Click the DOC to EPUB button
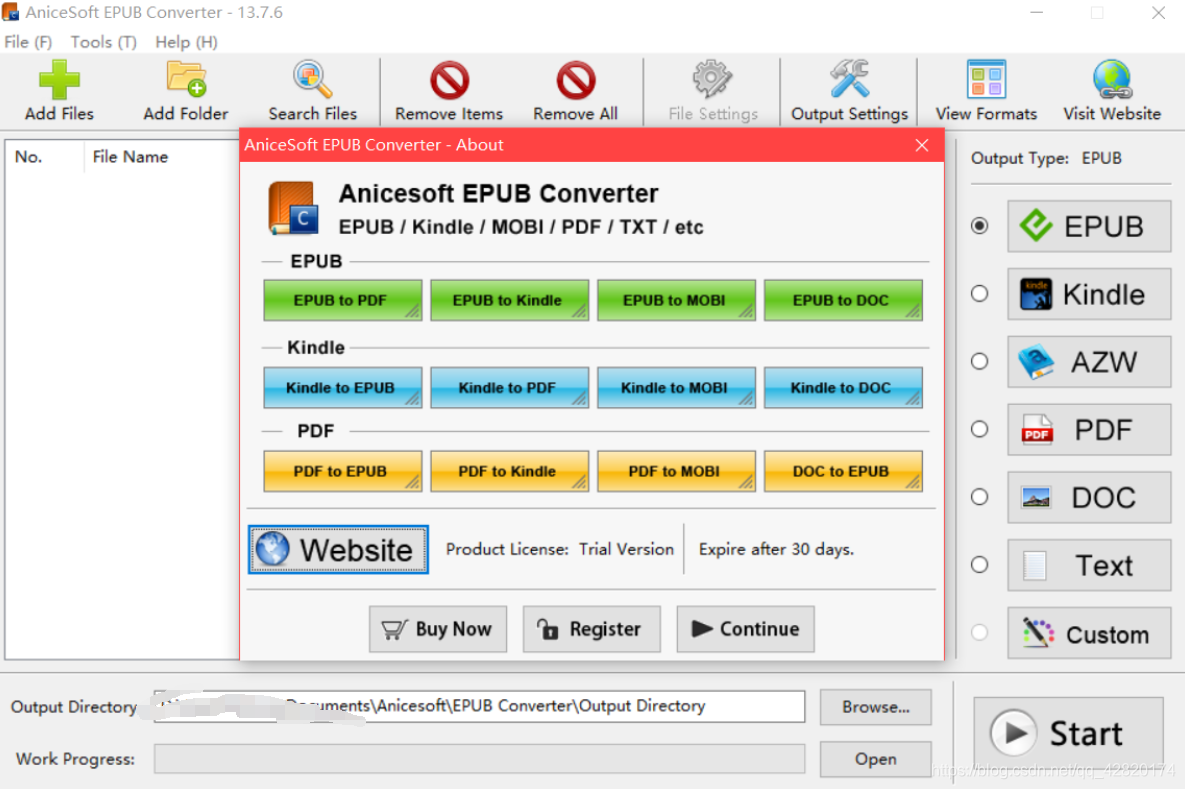The image size is (1185, 789). coord(843,472)
